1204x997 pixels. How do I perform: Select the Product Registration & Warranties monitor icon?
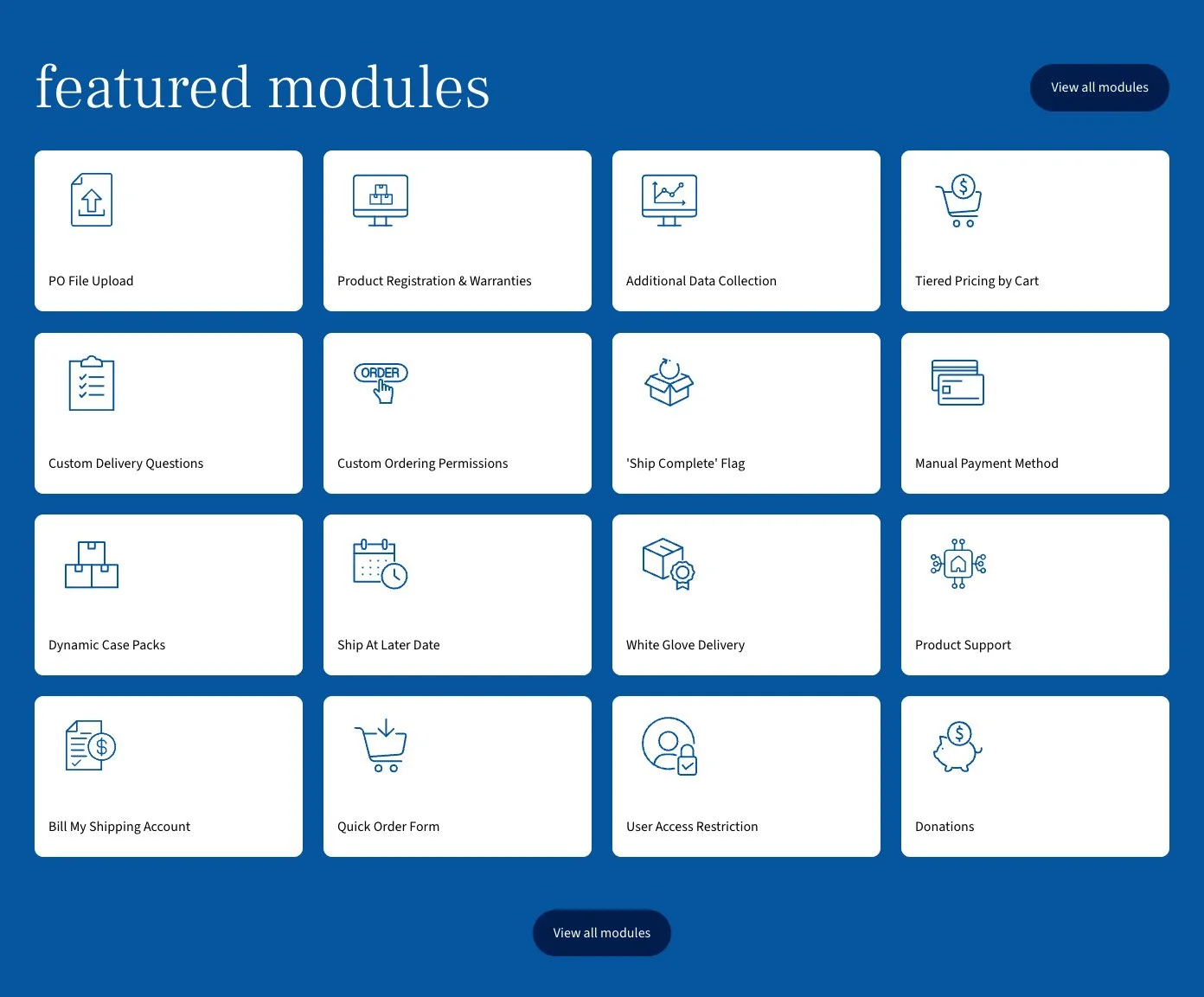[379, 200]
